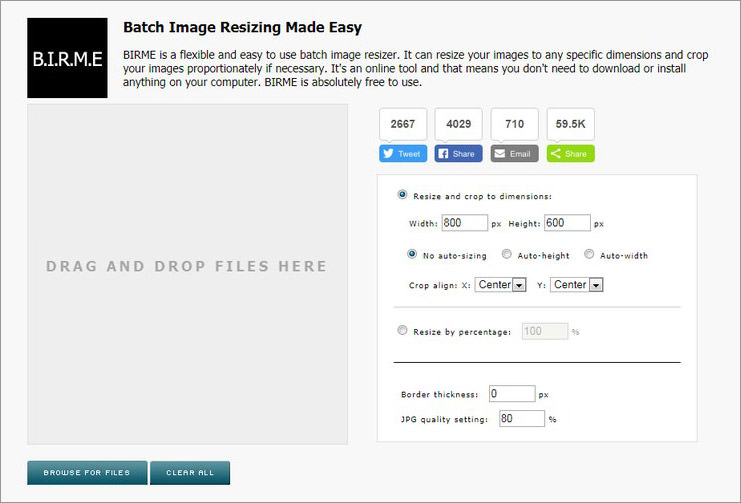
Task: Select Resize and crop to dimensions option
Action: coord(402,195)
